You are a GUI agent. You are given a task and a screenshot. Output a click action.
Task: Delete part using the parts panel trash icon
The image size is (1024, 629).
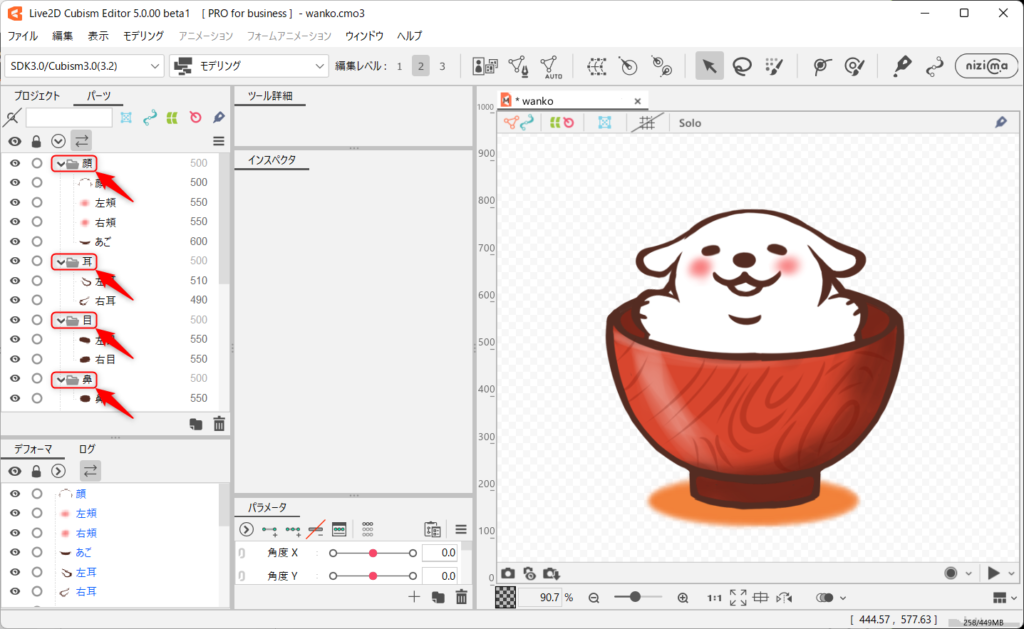pyautogui.click(x=219, y=424)
